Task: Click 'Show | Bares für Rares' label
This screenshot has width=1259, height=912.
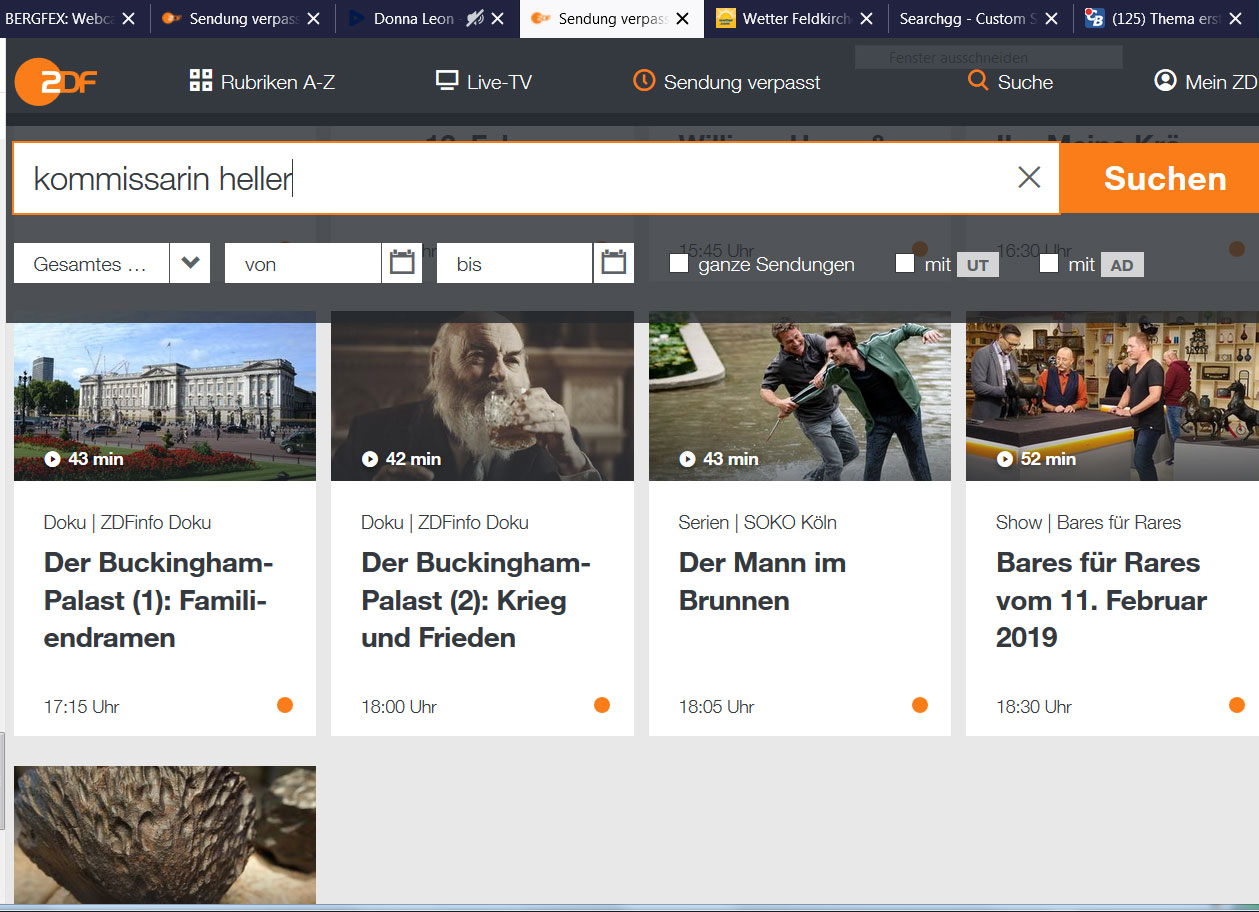Action: point(1088,522)
